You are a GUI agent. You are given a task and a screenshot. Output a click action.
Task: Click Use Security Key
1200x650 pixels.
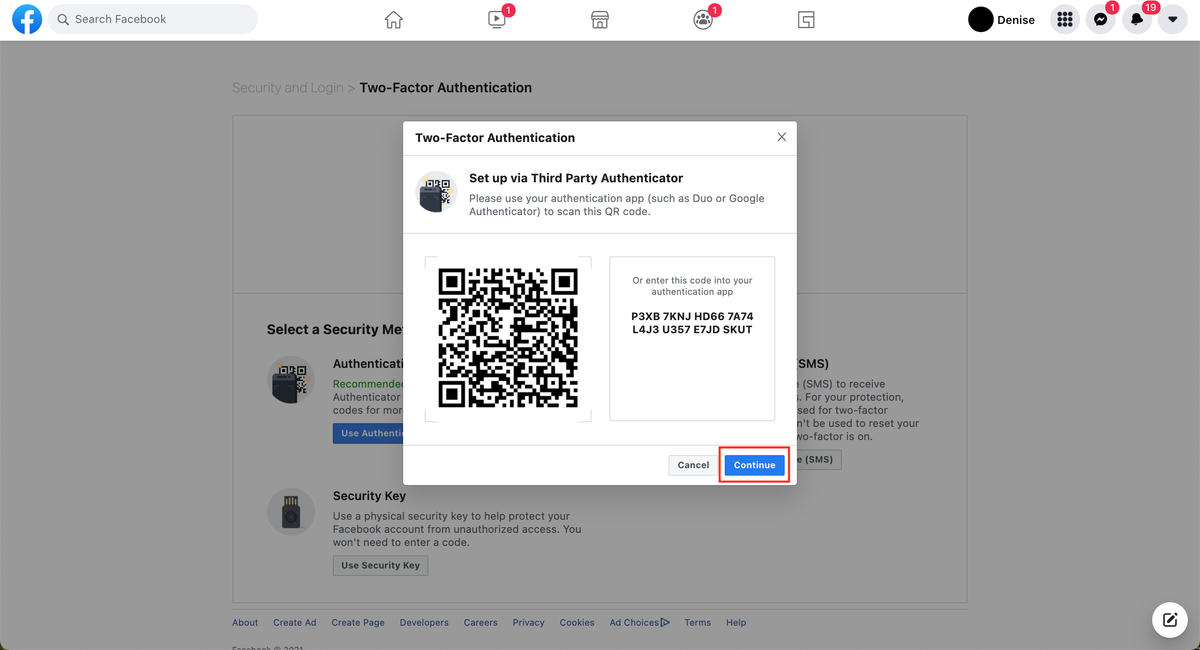click(x=380, y=565)
